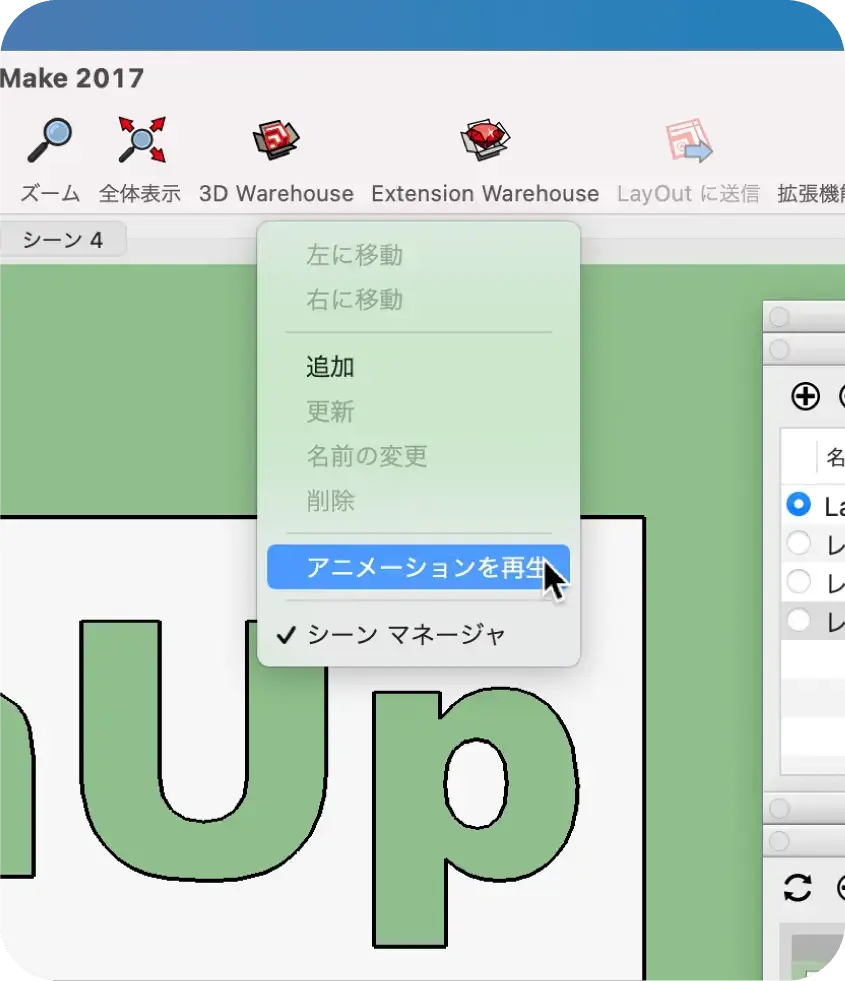Viewport: 845px width, 981px height.
Task: Click the Send to LayOut icon
Action: coord(688,141)
